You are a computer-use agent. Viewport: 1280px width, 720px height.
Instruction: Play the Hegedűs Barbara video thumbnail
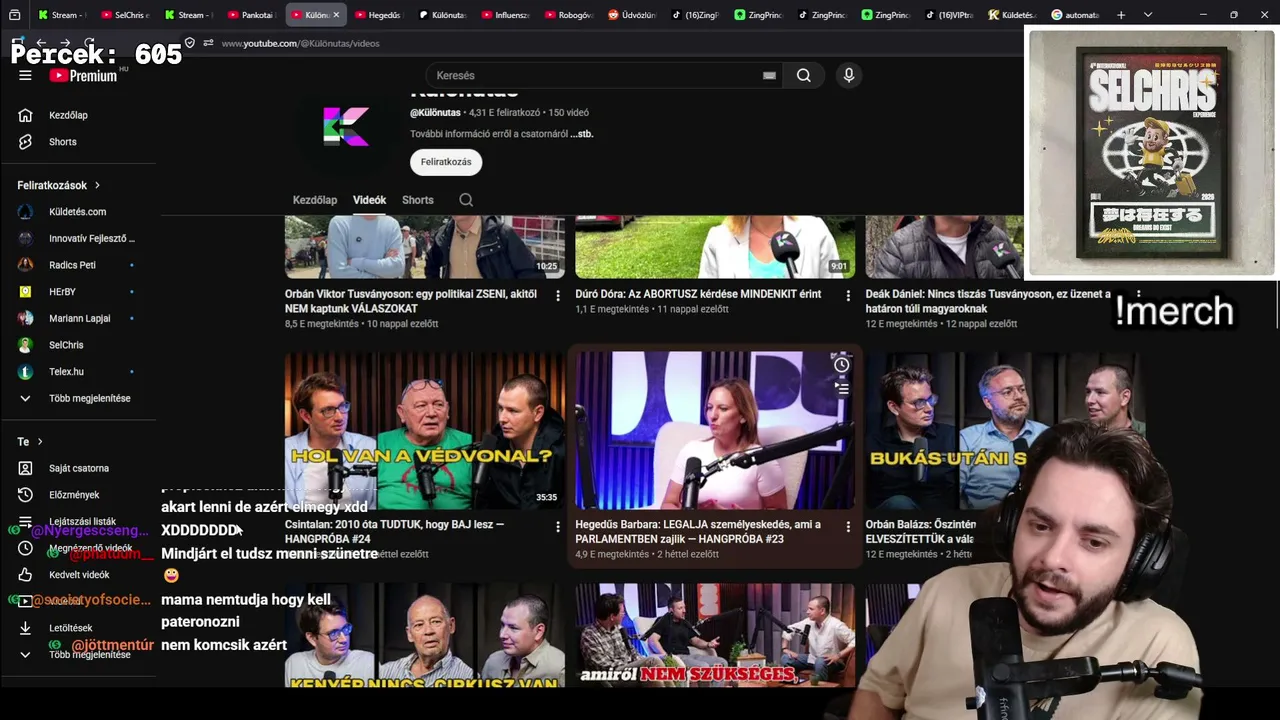pyautogui.click(x=715, y=431)
